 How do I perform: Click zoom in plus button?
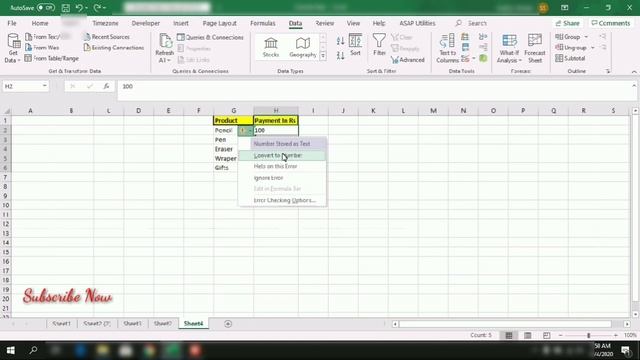[x=616, y=335]
